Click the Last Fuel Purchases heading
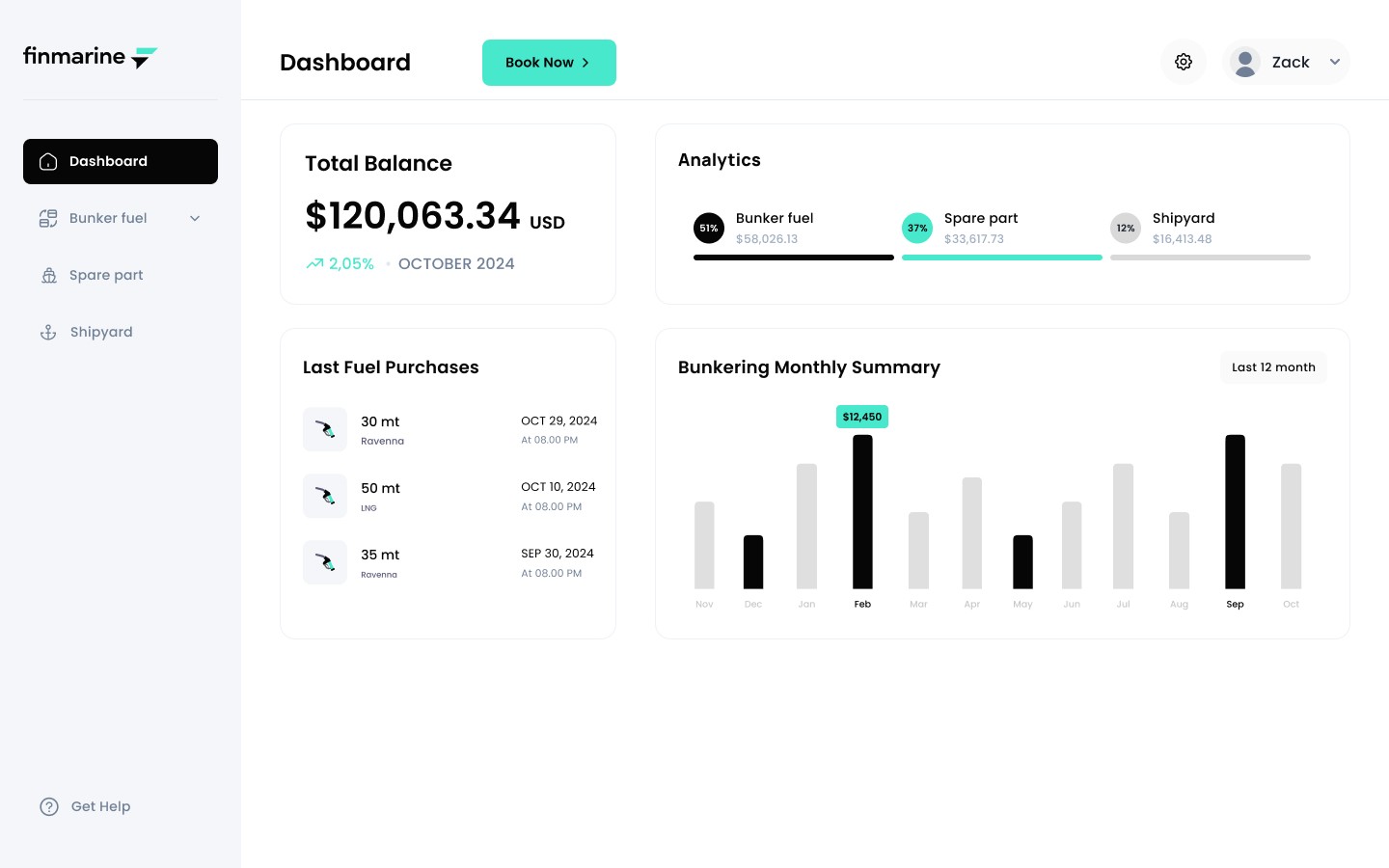Viewport: 1389px width, 868px height. 391,367
